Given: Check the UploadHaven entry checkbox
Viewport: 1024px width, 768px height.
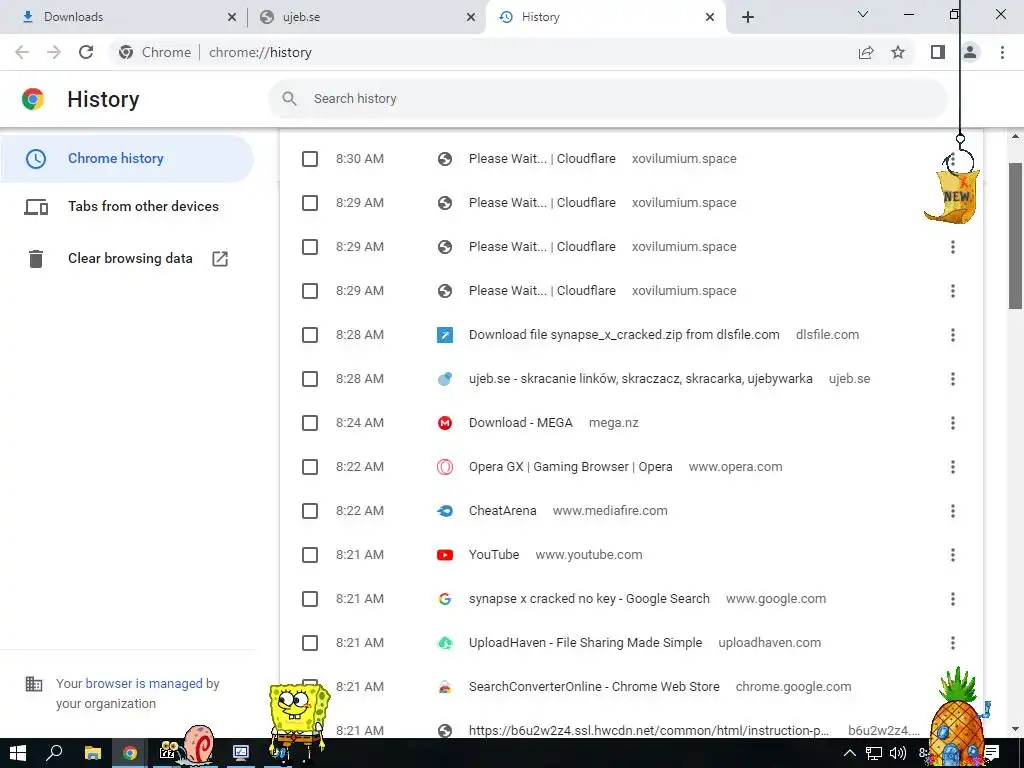Looking at the screenshot, I should click(310, 643).
